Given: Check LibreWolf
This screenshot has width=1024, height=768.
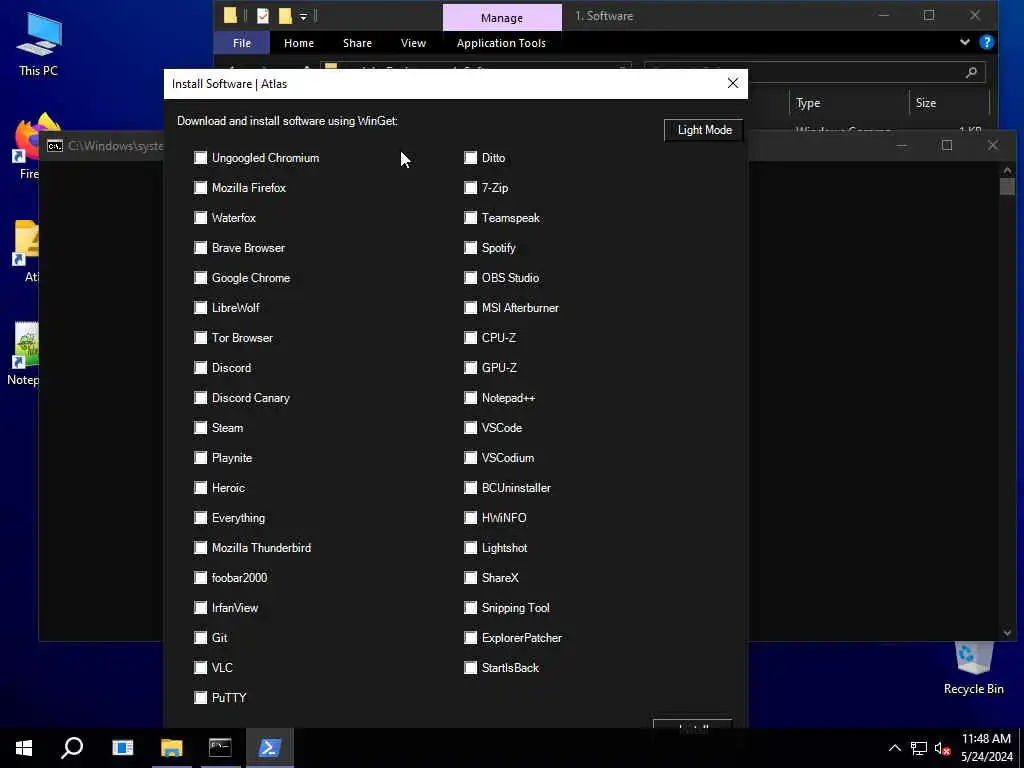Looking at the screenshot, I should click(200, 308).
